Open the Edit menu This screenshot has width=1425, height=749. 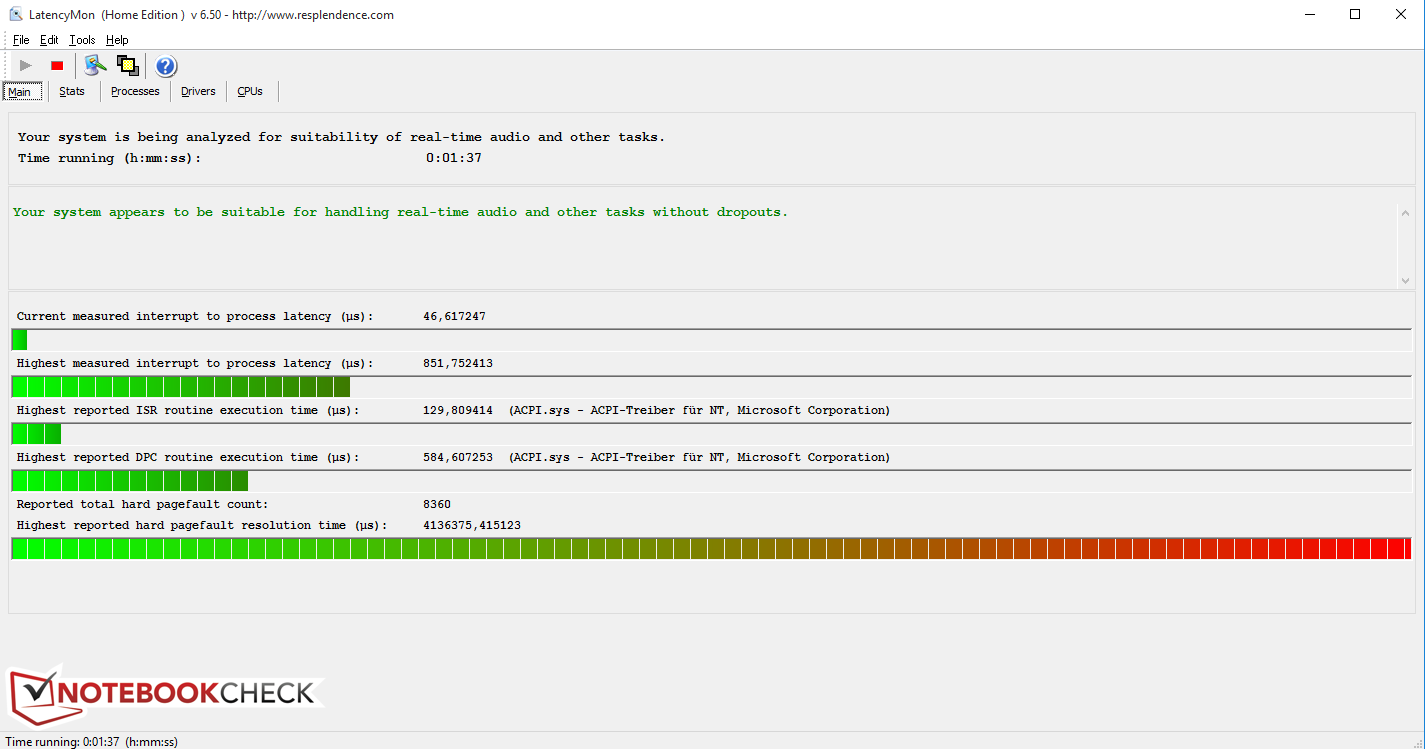pos(49,40)
